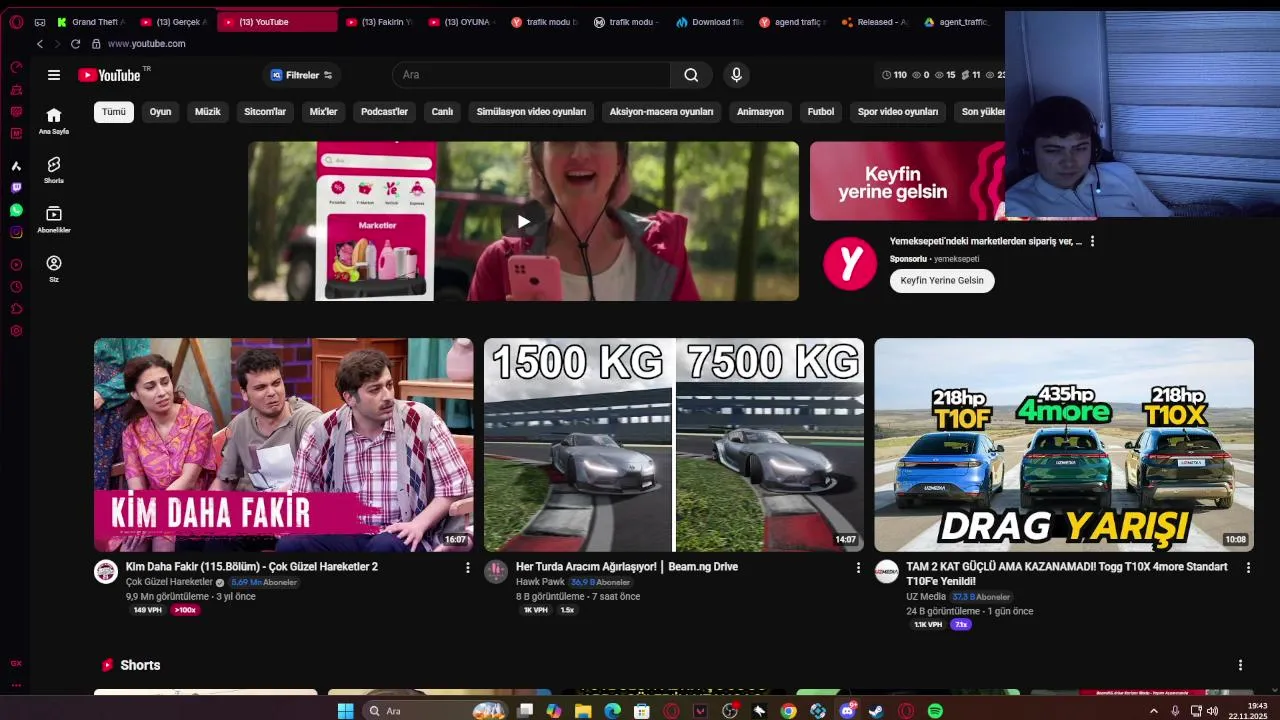1280x720 pixels.
Task: Open the Shorts section options menu
Action: pos(1240,665)
